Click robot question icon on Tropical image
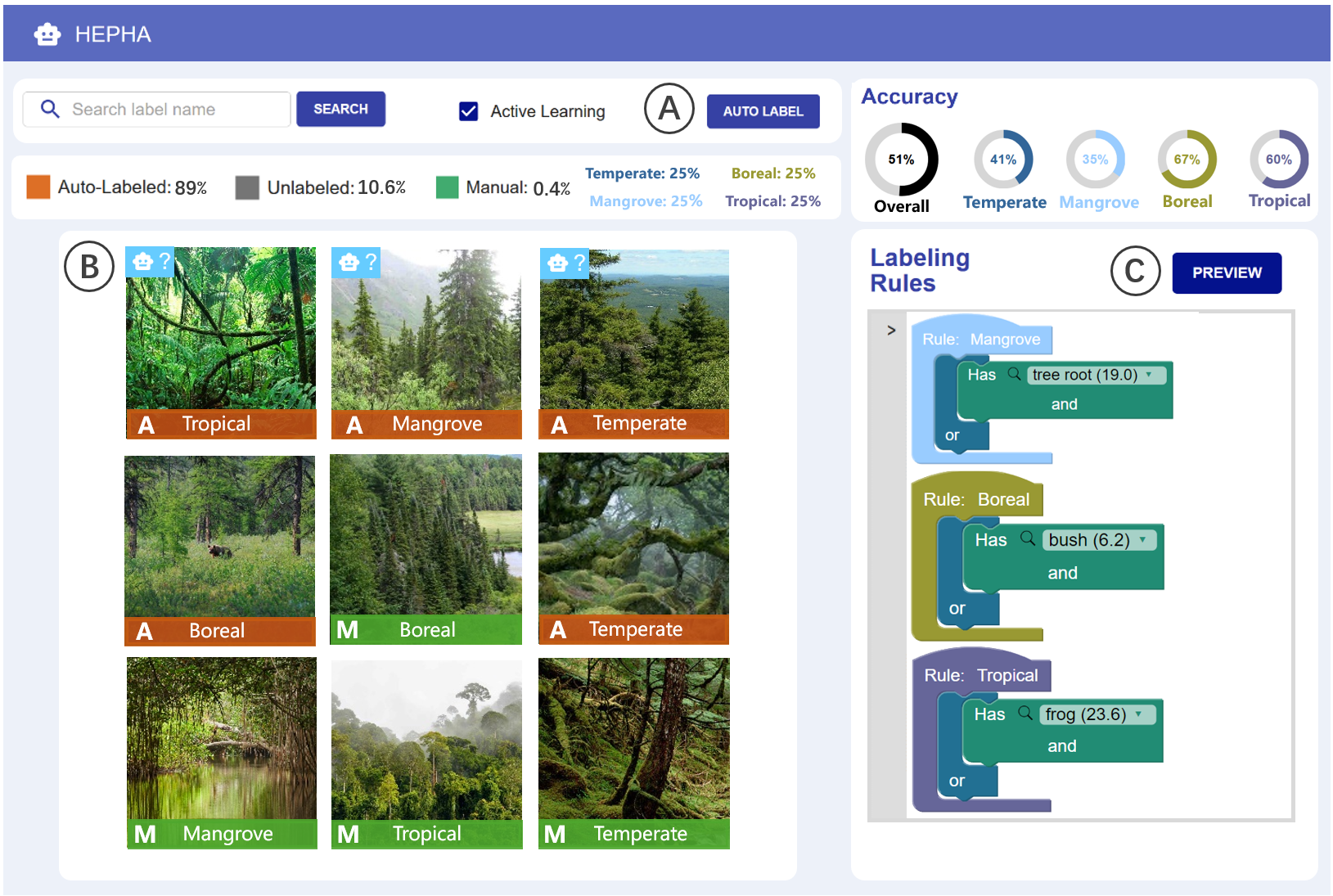 151,262
